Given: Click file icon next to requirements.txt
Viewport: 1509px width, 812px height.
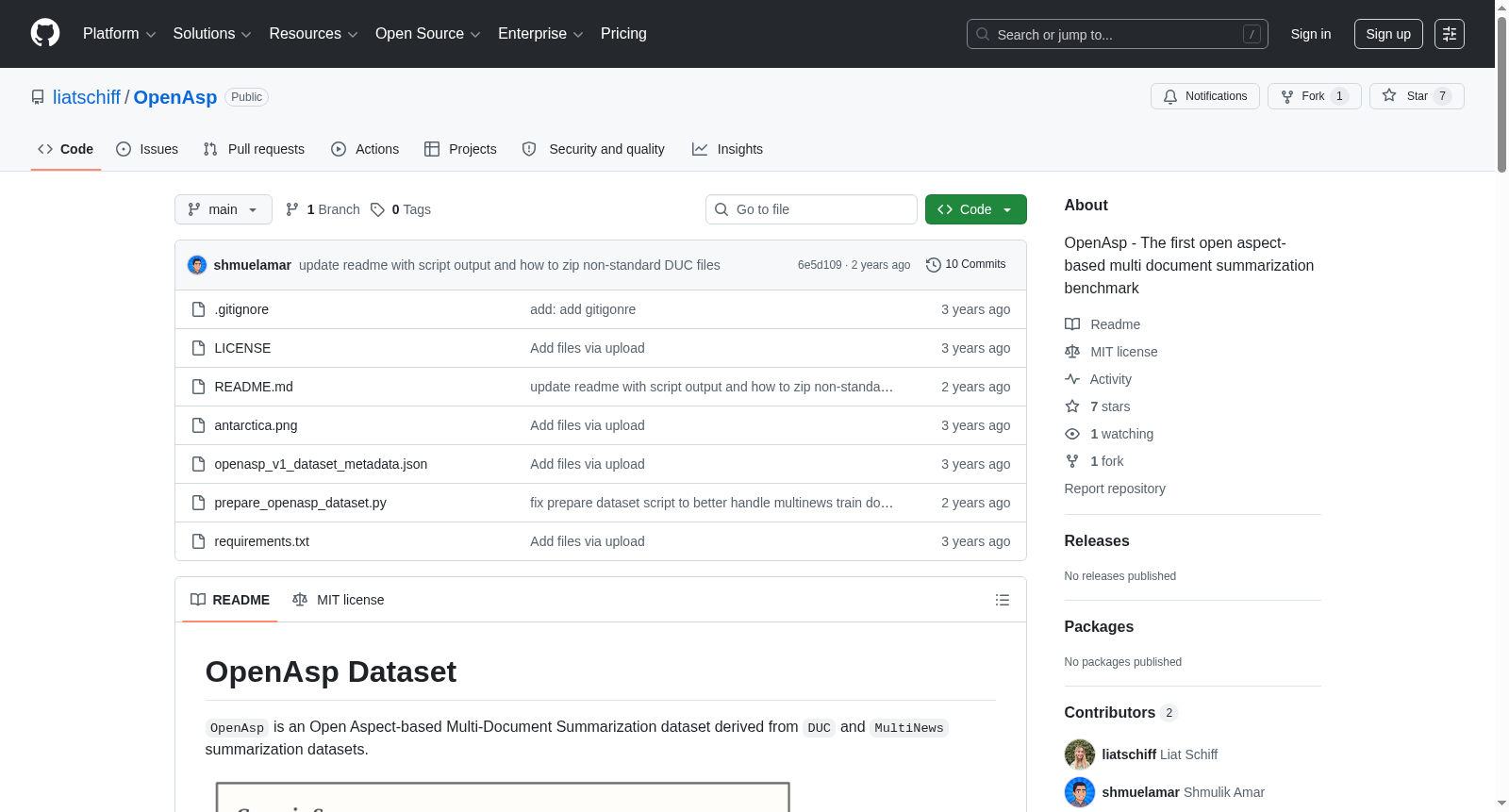Looking at the screenshot, I should 198,541.
